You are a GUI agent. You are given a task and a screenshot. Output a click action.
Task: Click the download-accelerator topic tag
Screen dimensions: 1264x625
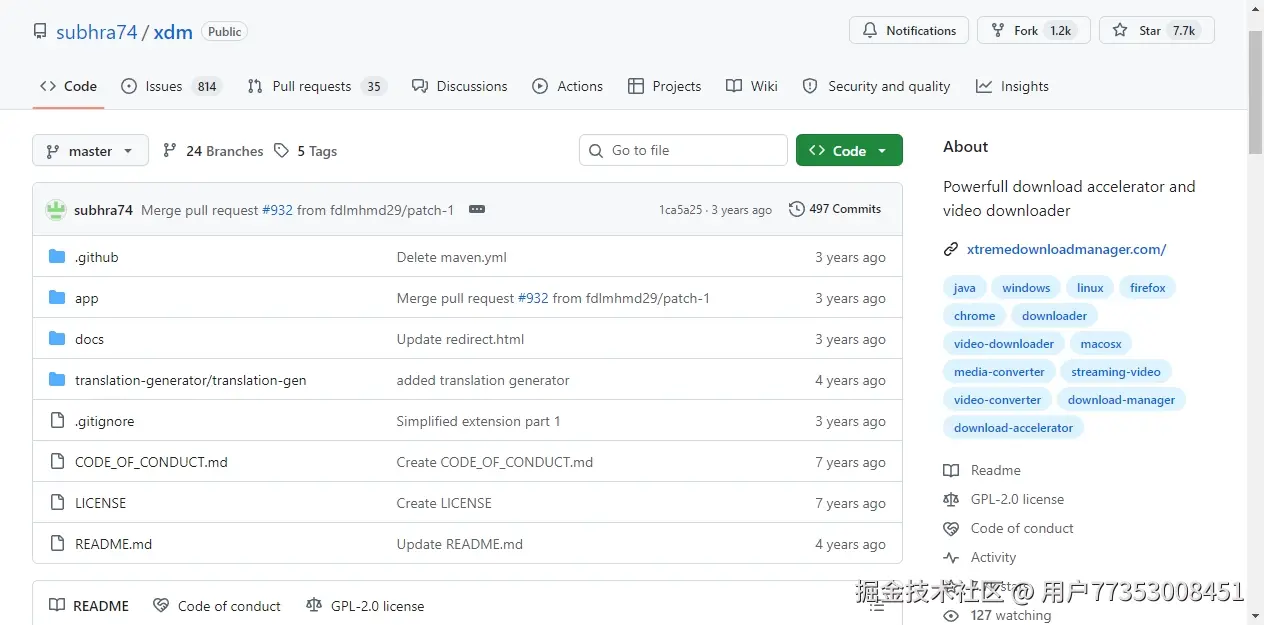pos(1013,428)
